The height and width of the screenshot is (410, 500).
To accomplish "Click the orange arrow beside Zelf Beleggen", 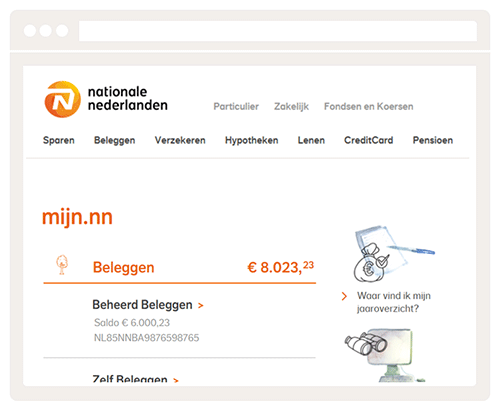I will (176, 380).
